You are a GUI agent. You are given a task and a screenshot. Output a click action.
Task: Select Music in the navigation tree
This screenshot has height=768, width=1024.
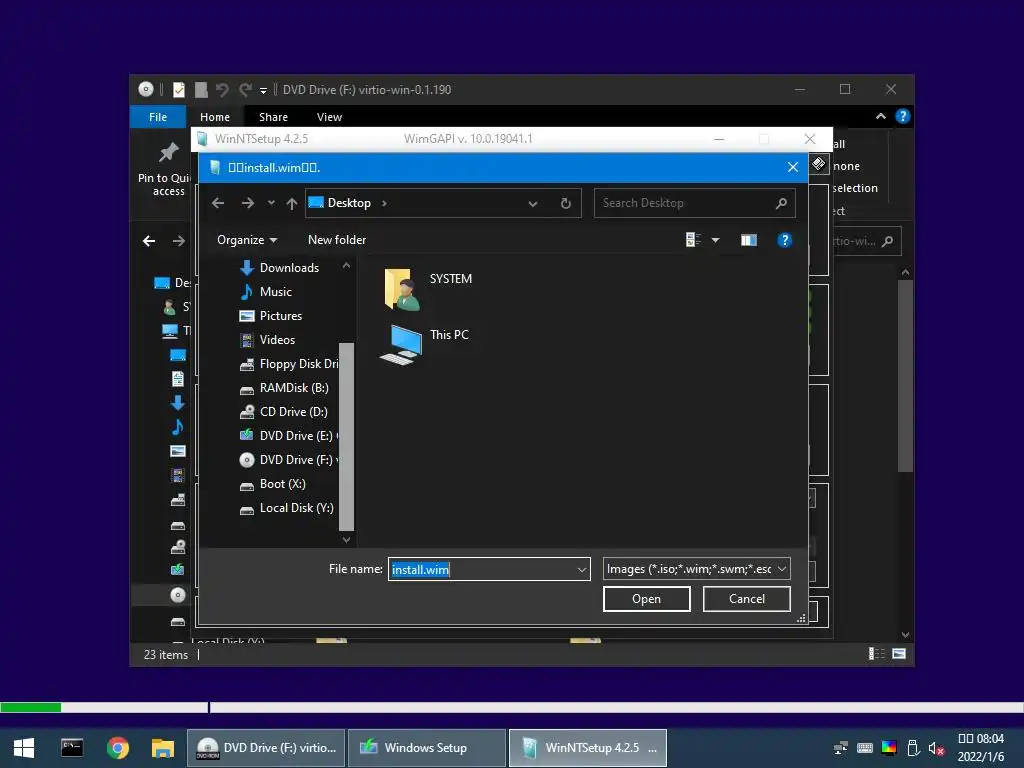pyautogui.click(x=276, y=292)
